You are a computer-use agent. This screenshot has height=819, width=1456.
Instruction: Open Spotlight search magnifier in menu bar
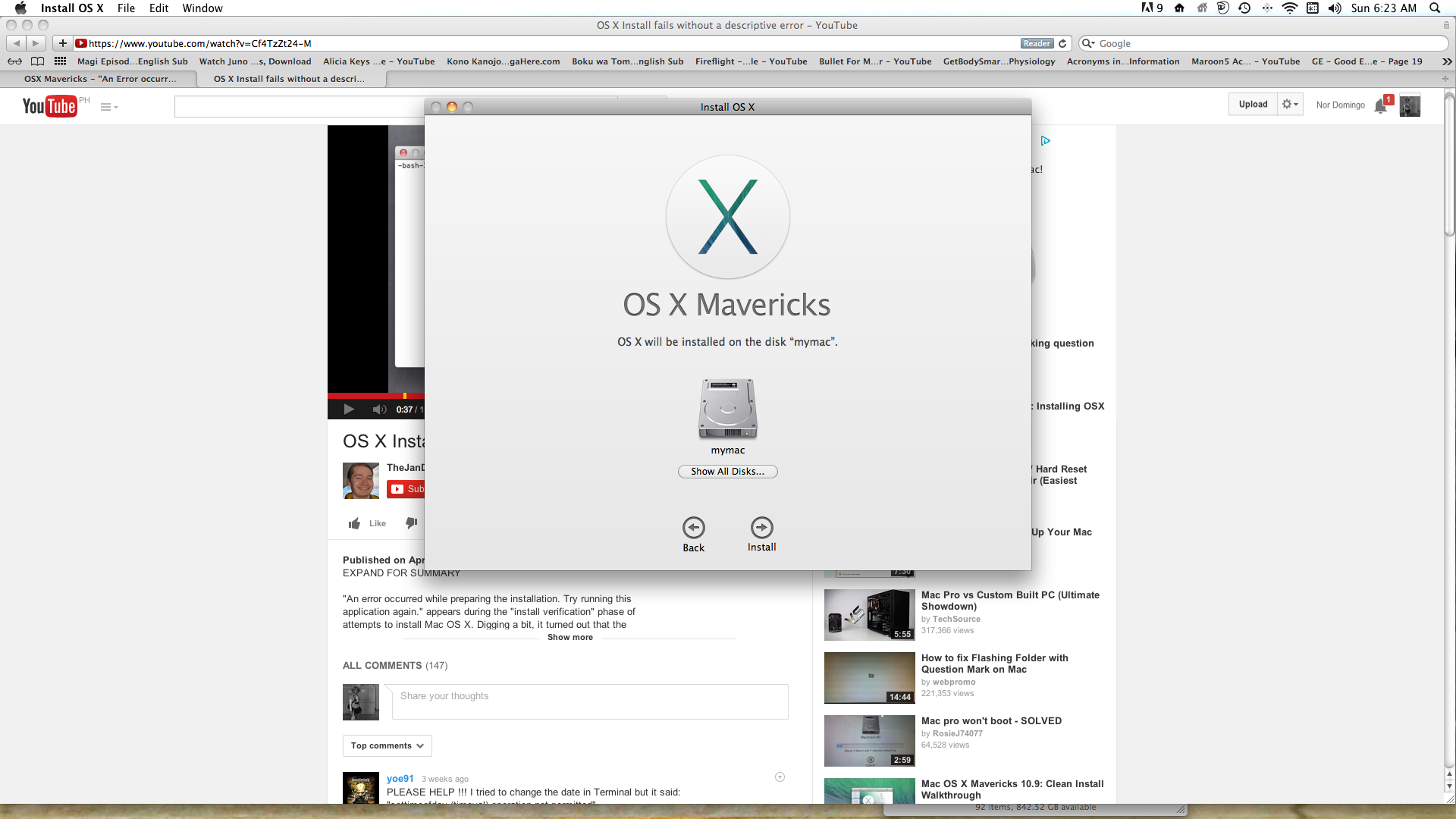[1435, 8]
